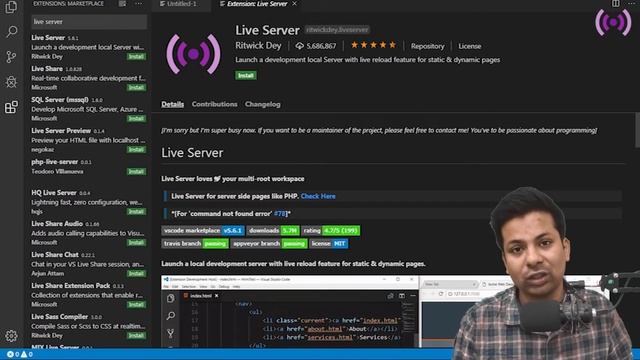
Task: Select the Live Share Chat list entry
Action: [88, 264]
